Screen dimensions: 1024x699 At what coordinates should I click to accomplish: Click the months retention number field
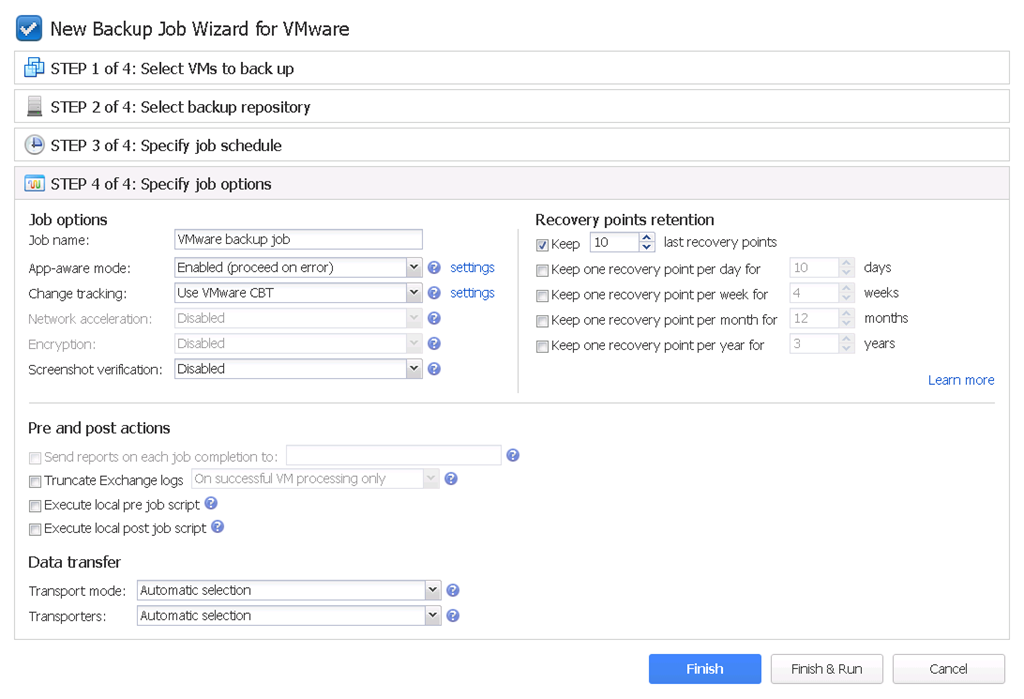point(814,319)
